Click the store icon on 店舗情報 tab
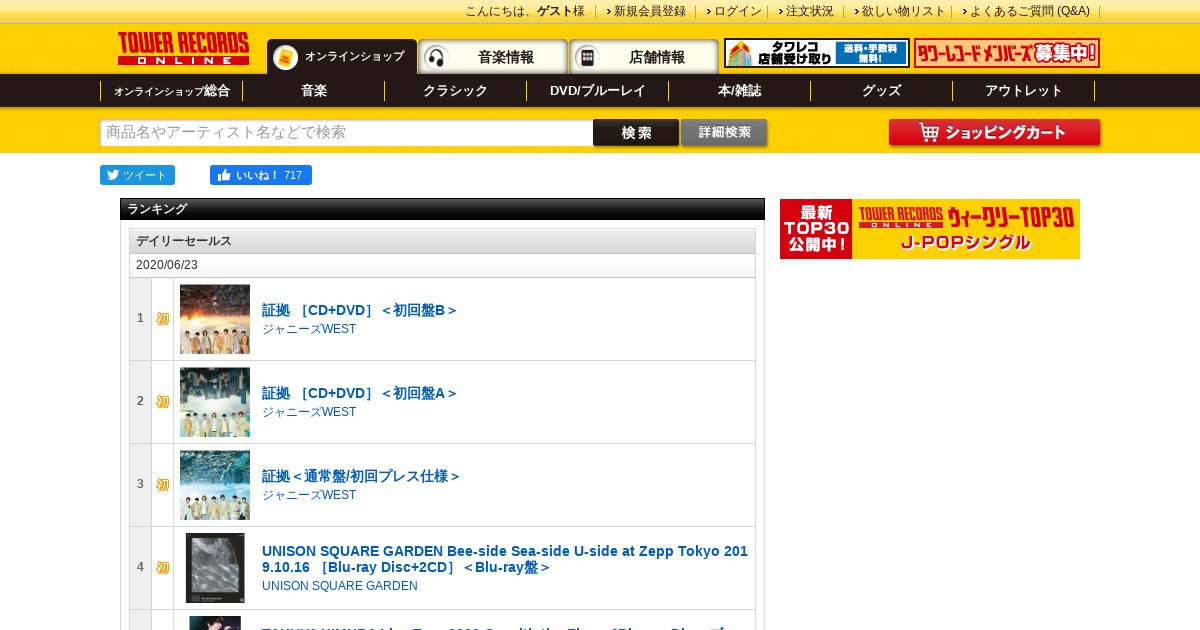The width and height of the screenshot is (1200, 630). pos(587,57)
